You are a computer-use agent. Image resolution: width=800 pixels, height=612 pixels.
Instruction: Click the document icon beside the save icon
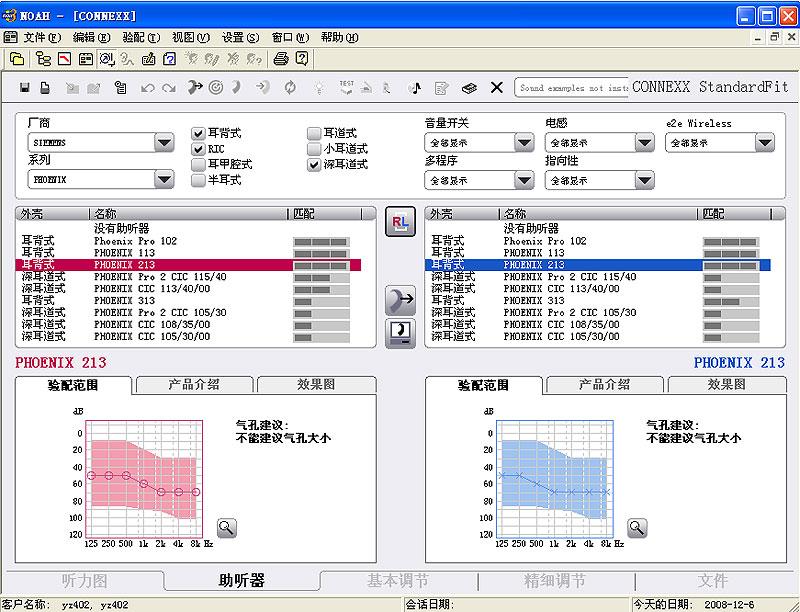click(x=45, y=88)
